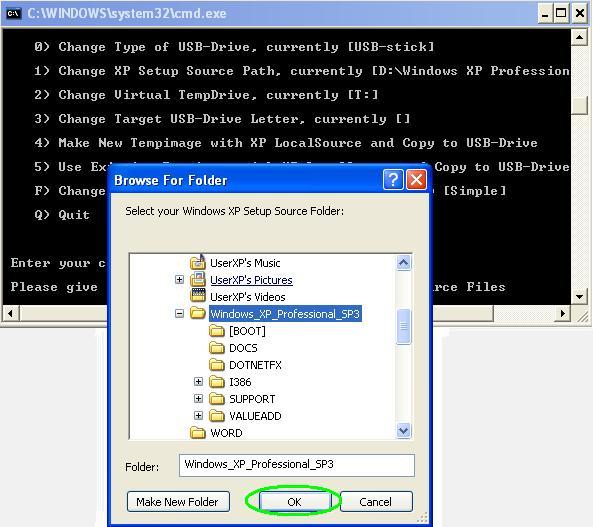Image resolution: width=593 pixels, height=527 pixels.
Task: Collapse the Windows_XP_Professional_SP3 folder node
Action: click(180, 314)
